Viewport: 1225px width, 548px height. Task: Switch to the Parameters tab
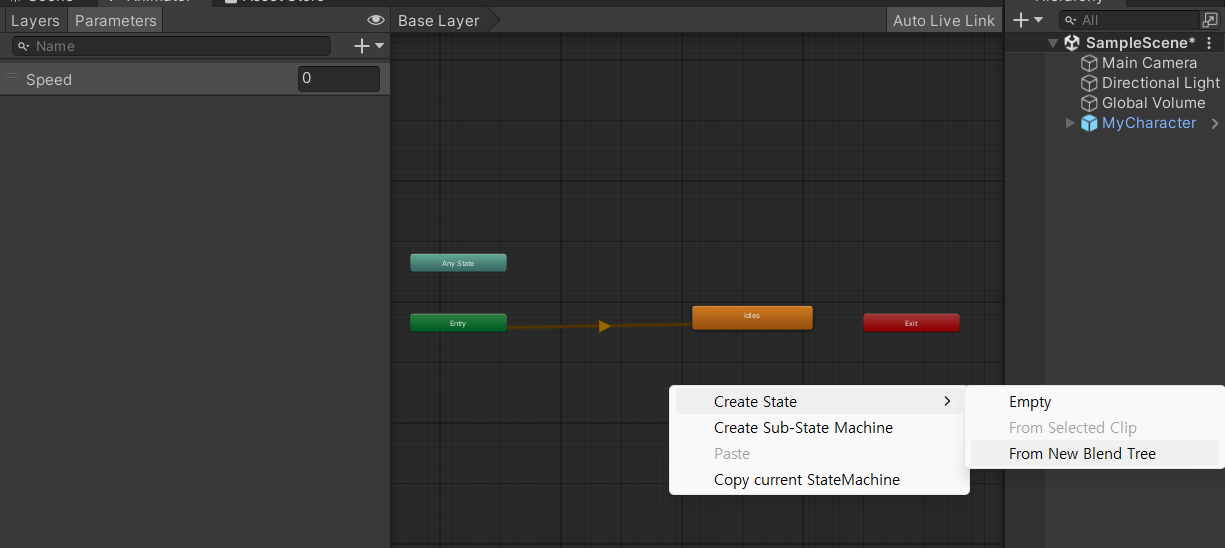pos(115,20)
